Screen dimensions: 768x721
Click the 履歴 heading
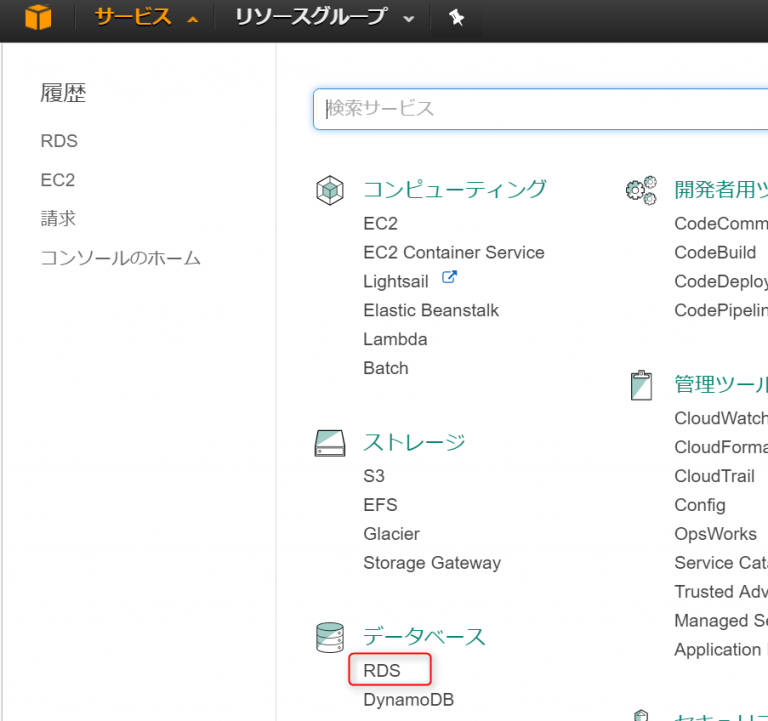click(63, 93)
